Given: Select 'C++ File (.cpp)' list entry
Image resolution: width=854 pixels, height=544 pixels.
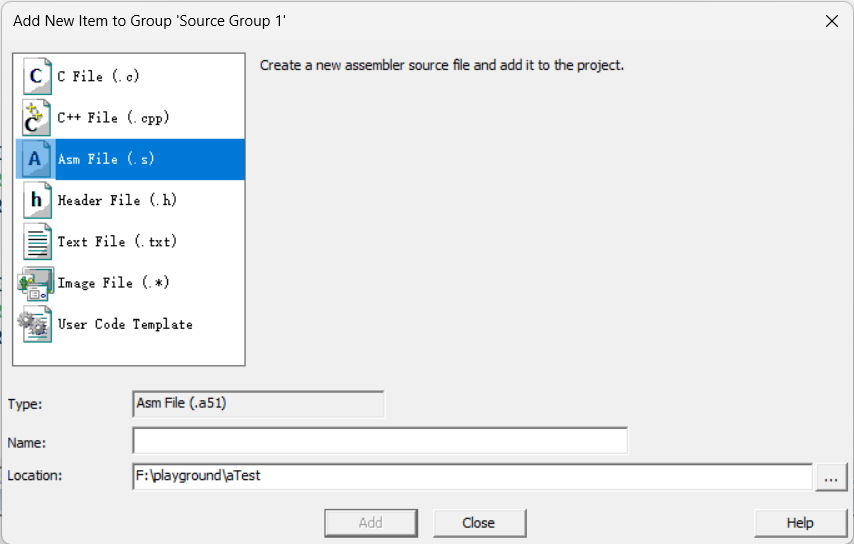Looking at the screenshot, I should click(x=113, y=118).
